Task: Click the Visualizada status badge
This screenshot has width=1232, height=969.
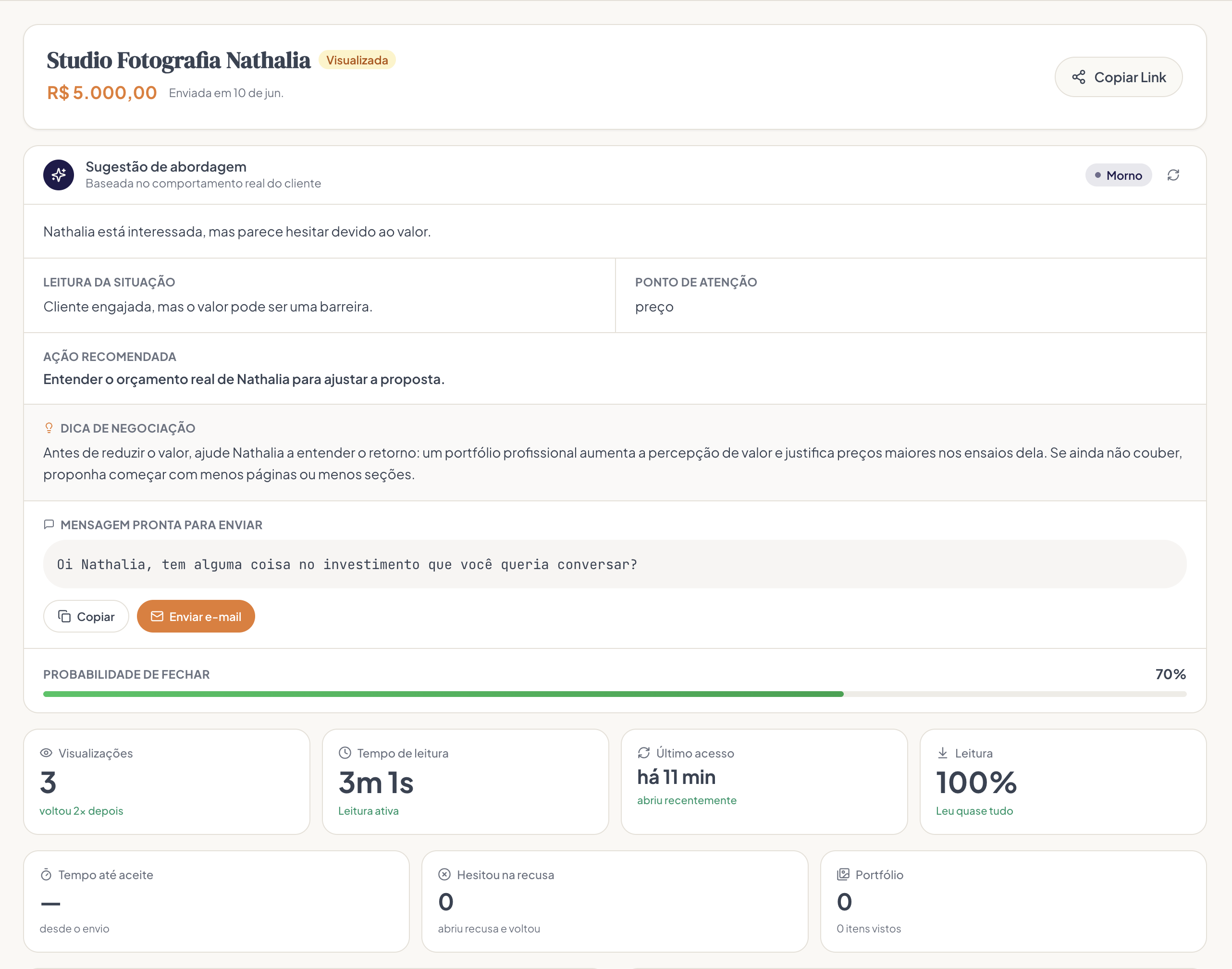Action: click(x=357, y=60)
